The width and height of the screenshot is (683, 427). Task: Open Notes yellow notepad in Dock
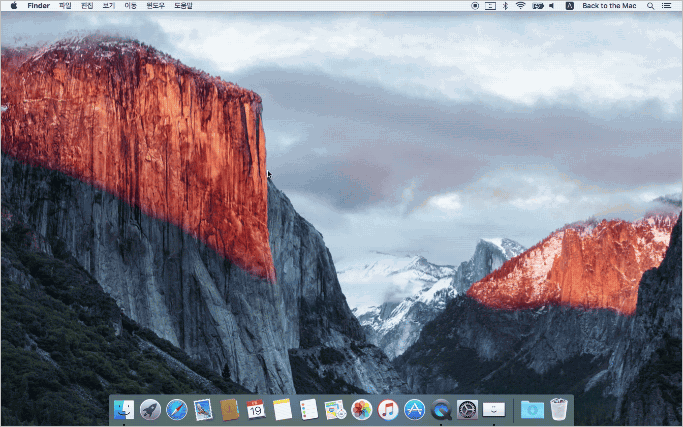(282, 410)
